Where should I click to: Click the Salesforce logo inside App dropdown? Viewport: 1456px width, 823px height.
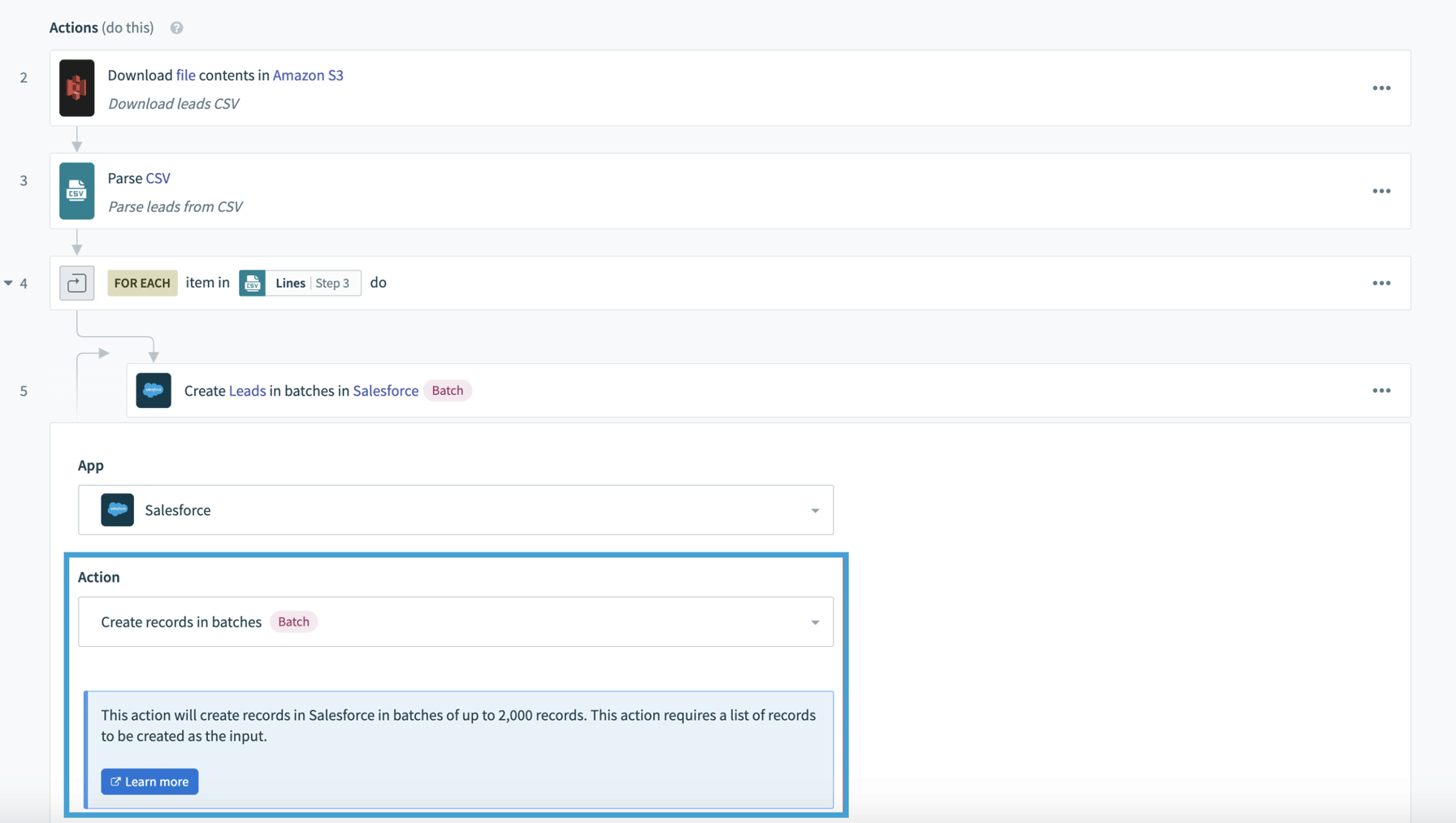pyautogui.click(x=117, y=510)
